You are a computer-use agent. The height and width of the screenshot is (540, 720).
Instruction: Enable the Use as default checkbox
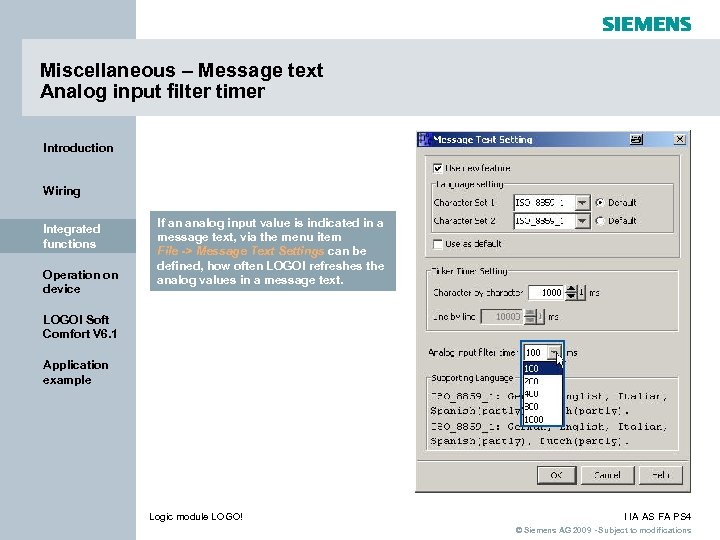[x=438, y=244]
